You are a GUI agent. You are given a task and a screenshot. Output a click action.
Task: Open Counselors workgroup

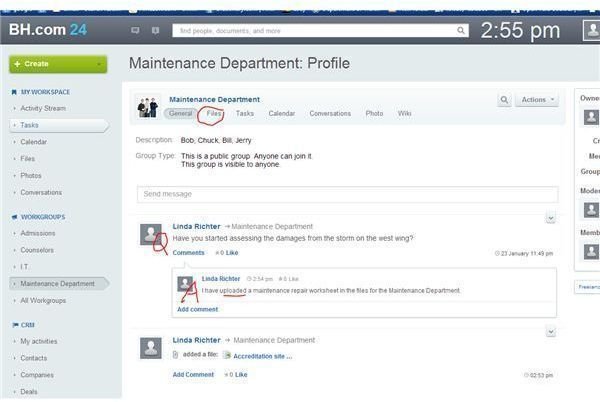coord(37,250)
